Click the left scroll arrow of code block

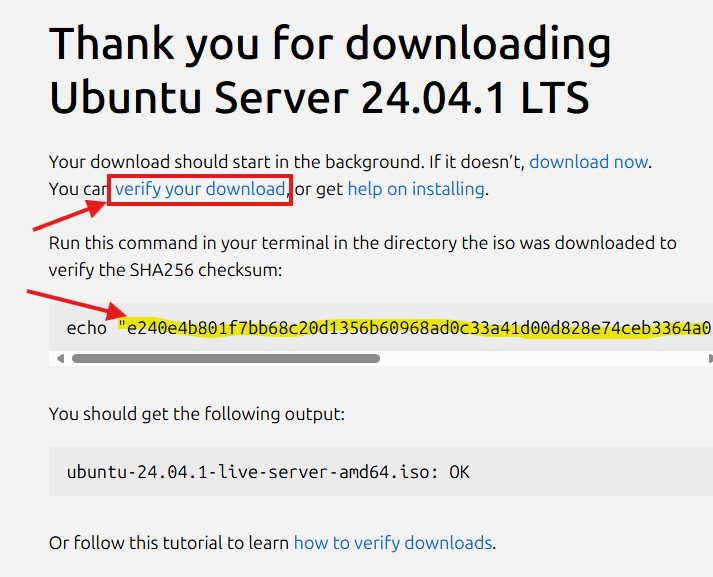pos(60,359)
